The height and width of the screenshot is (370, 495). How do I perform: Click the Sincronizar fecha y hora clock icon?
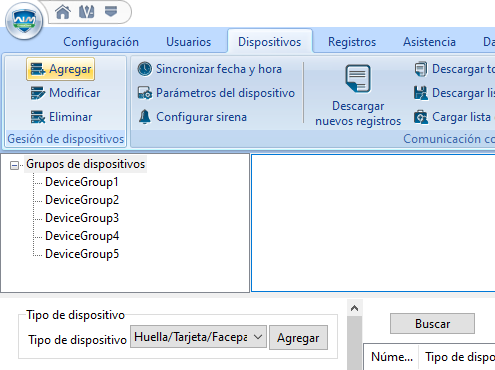(145, 69)
